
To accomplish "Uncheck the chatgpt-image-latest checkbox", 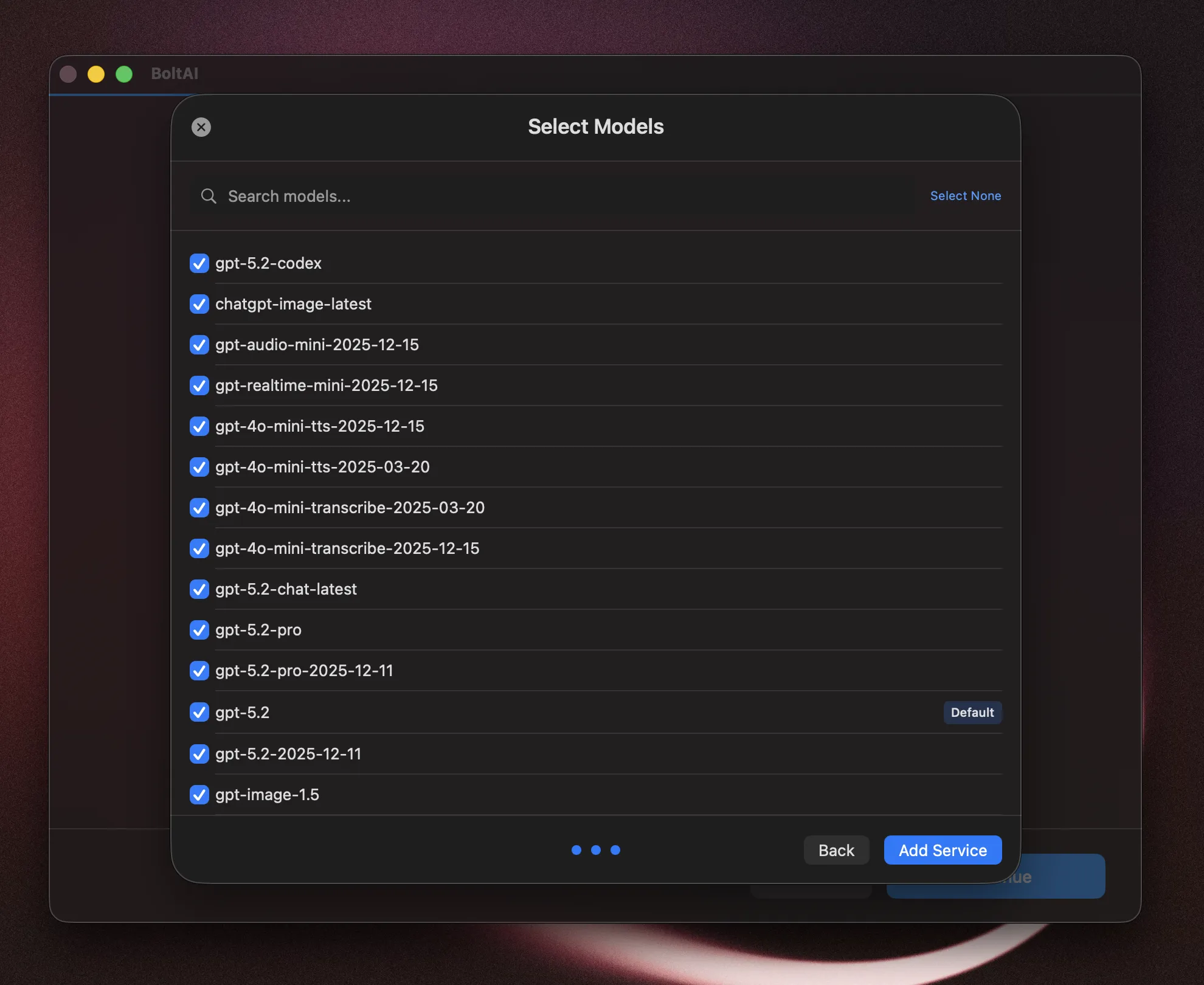I will [199, 304].
